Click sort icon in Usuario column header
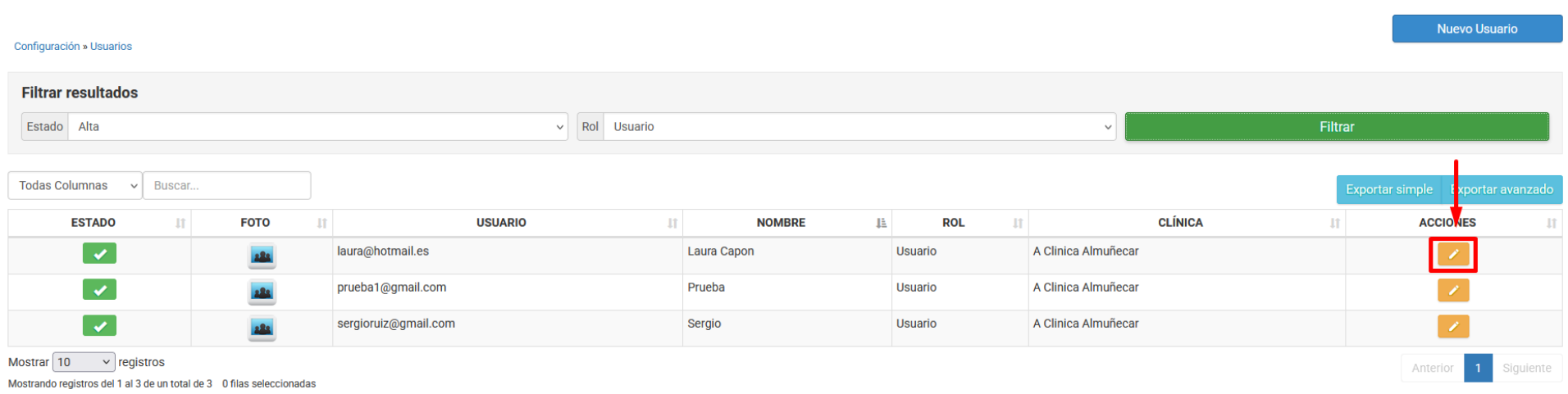This screenshot has height=394, width=1568. 672,223
